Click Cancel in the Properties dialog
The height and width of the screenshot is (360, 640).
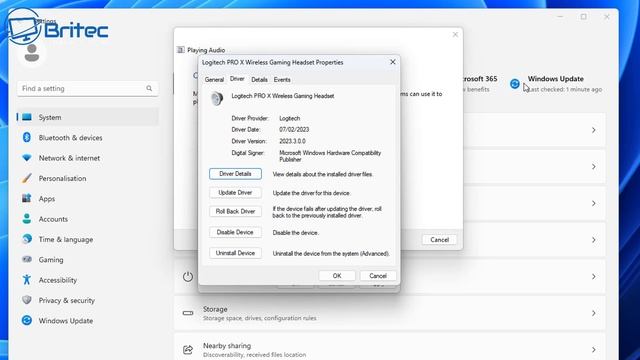378,276
